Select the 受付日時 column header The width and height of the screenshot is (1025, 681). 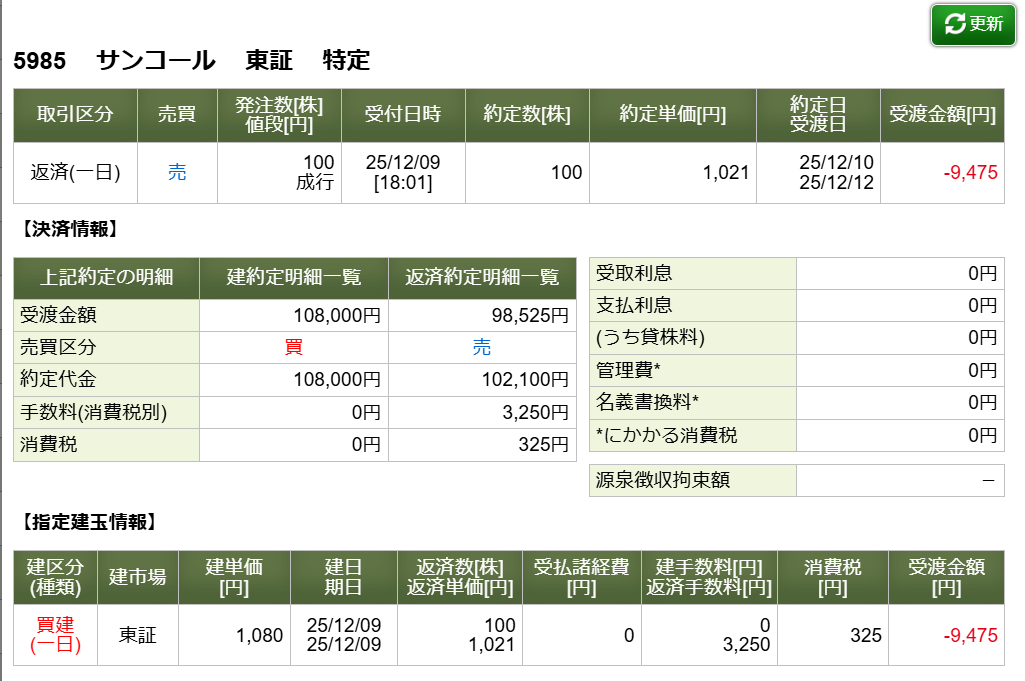[402, 114]
